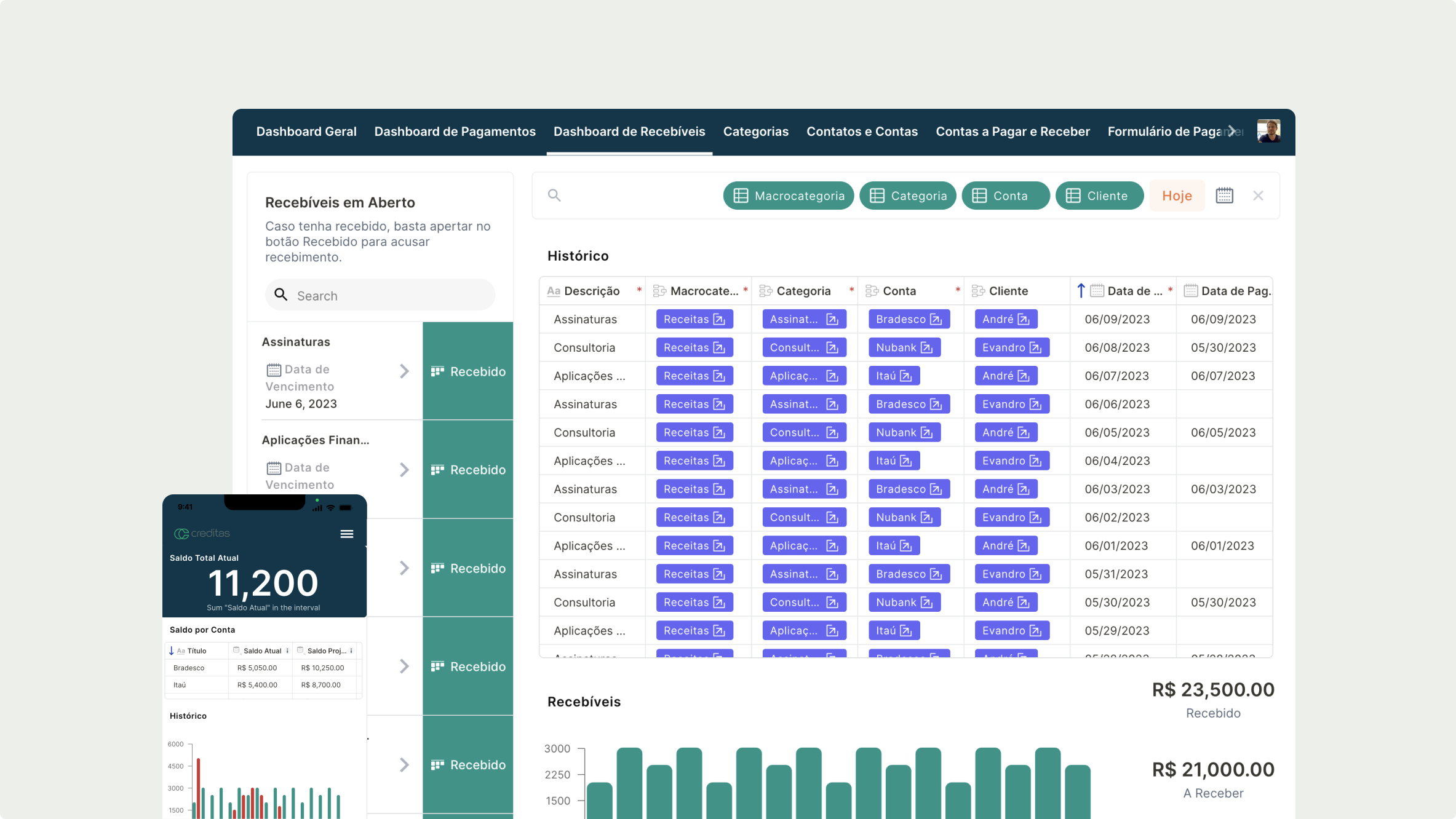The height and width of the screenshot is (819, 1456).
Task: Toggle sort on Data de Vencimento column
Action: click(1081, 291)
